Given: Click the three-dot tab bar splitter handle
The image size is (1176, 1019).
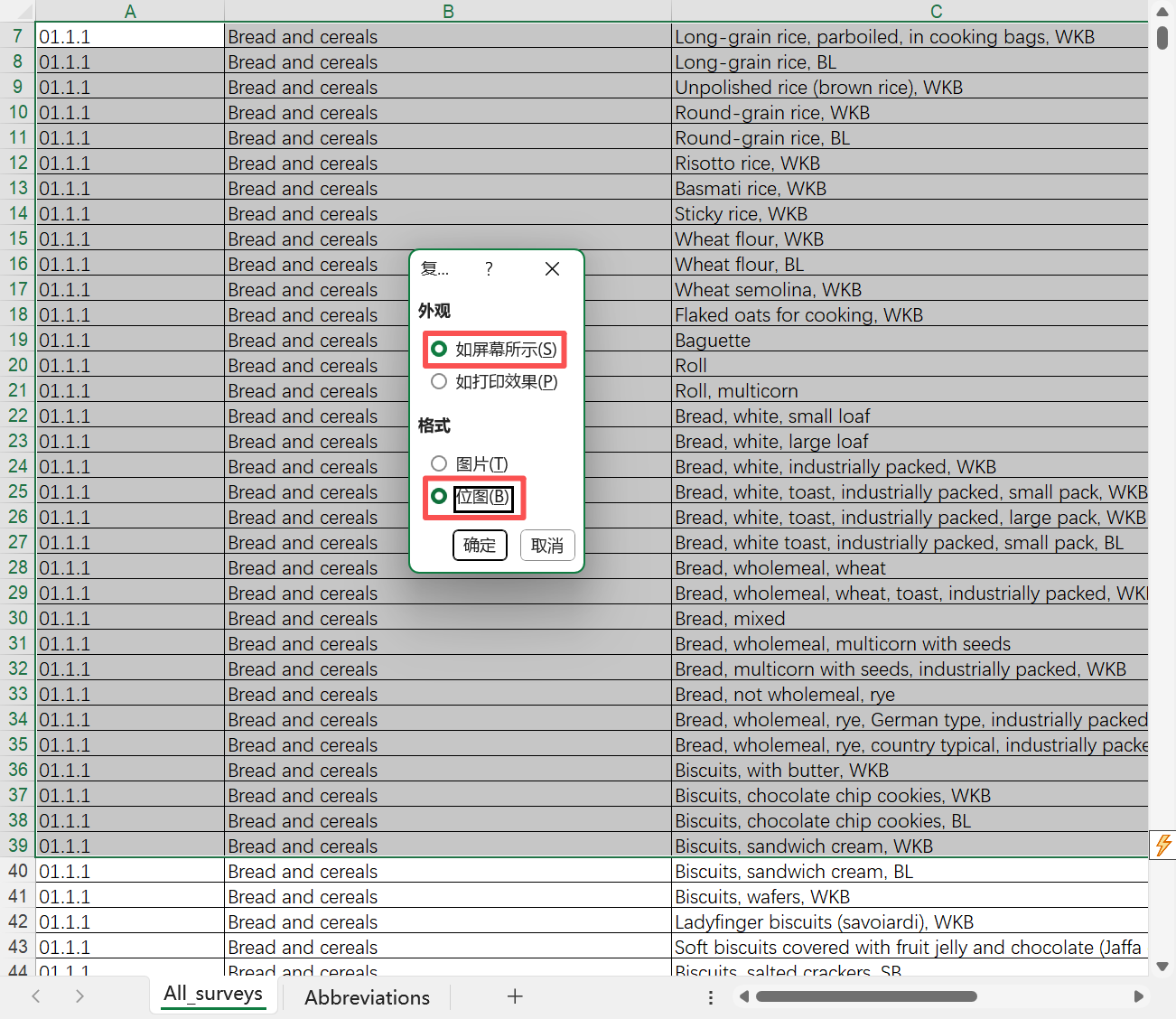Looking at the screenshot, I should (x=711, y=997).
